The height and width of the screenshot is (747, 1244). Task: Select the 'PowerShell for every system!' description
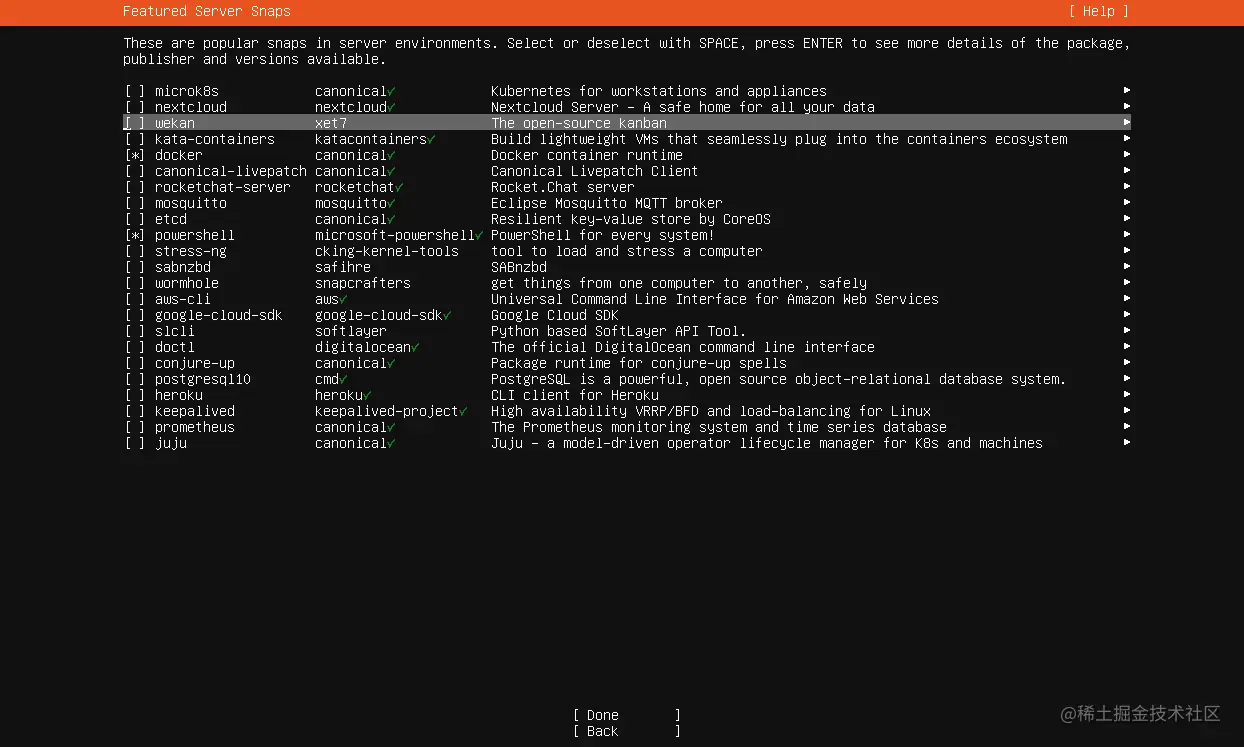(x=603, y=235)
